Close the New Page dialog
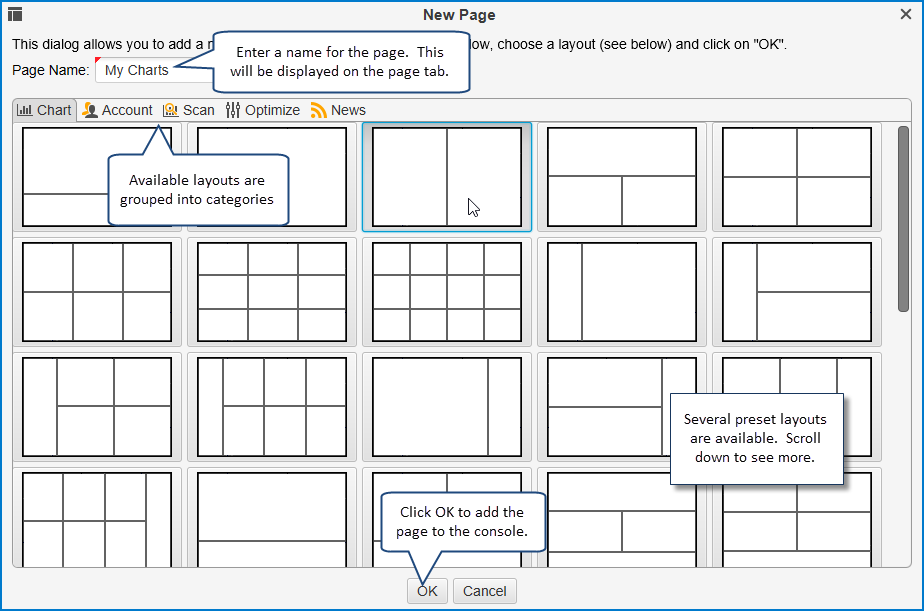Screen dimensions: 924x611 905,14
